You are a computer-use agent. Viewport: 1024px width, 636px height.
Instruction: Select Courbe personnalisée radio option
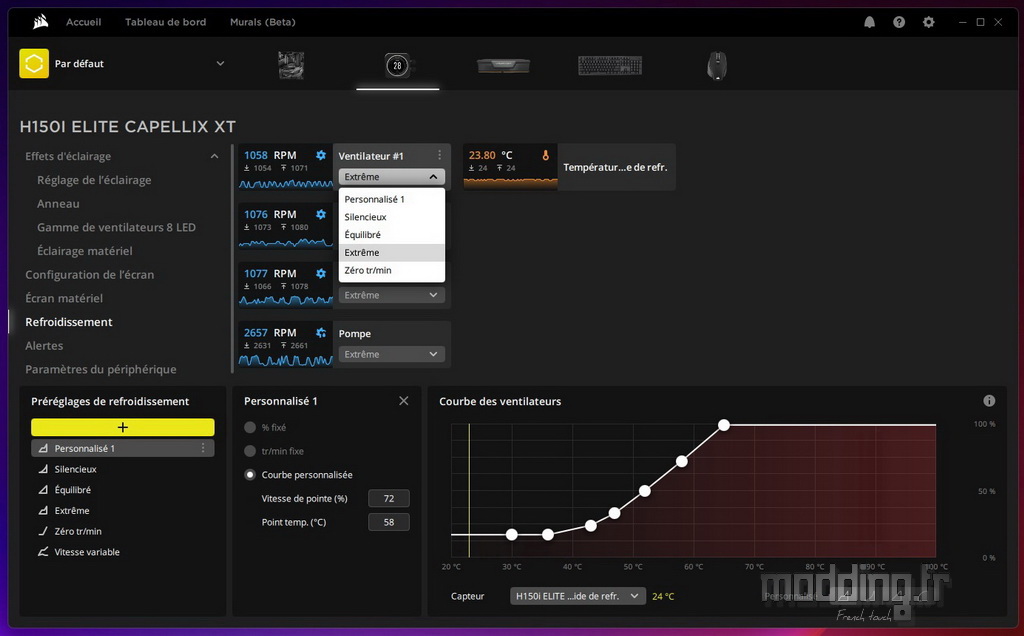[249, 475]
